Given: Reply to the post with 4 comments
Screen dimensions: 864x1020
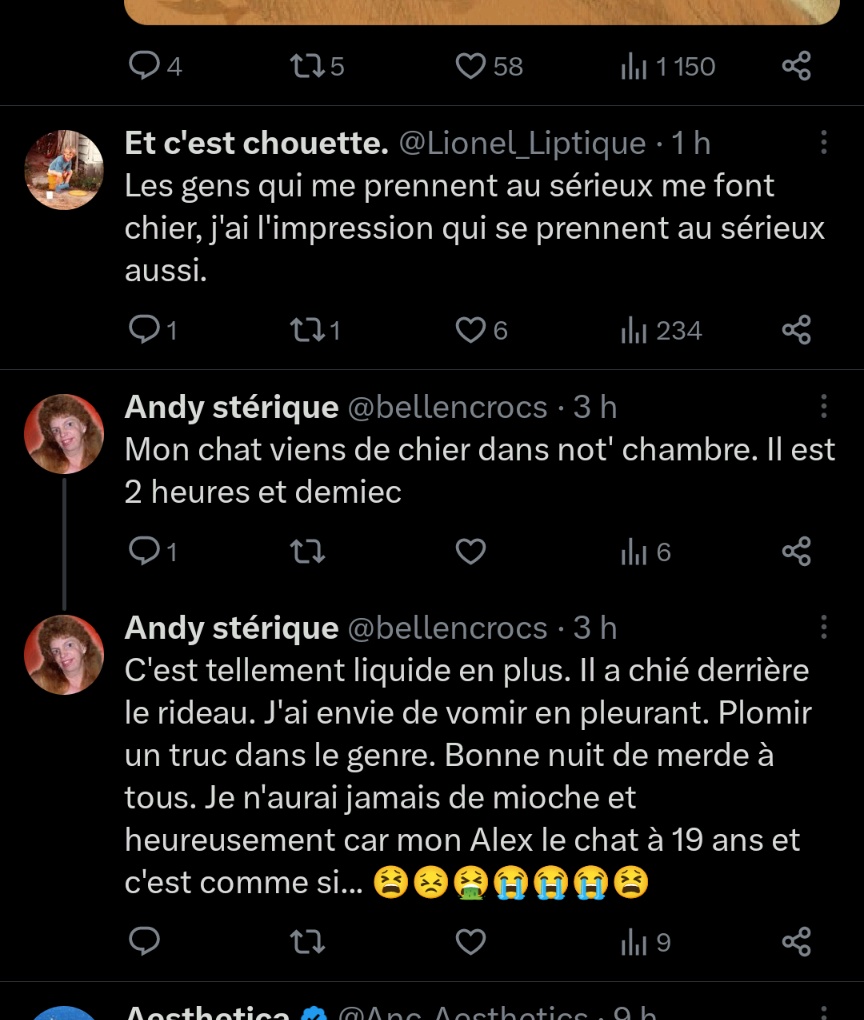Looking at the screenshot, I should [145, 66].
